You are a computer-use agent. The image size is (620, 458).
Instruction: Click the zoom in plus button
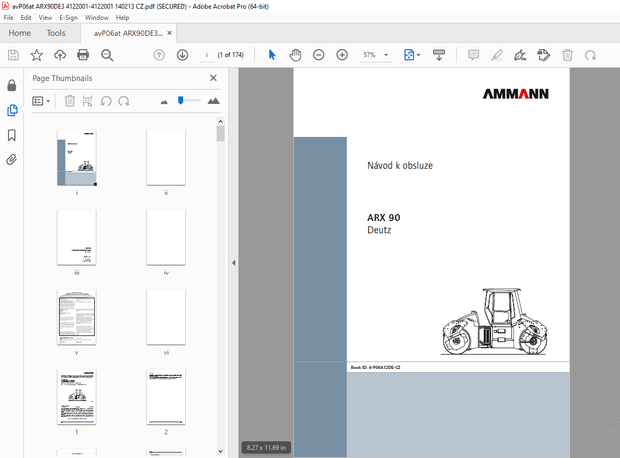342,55
